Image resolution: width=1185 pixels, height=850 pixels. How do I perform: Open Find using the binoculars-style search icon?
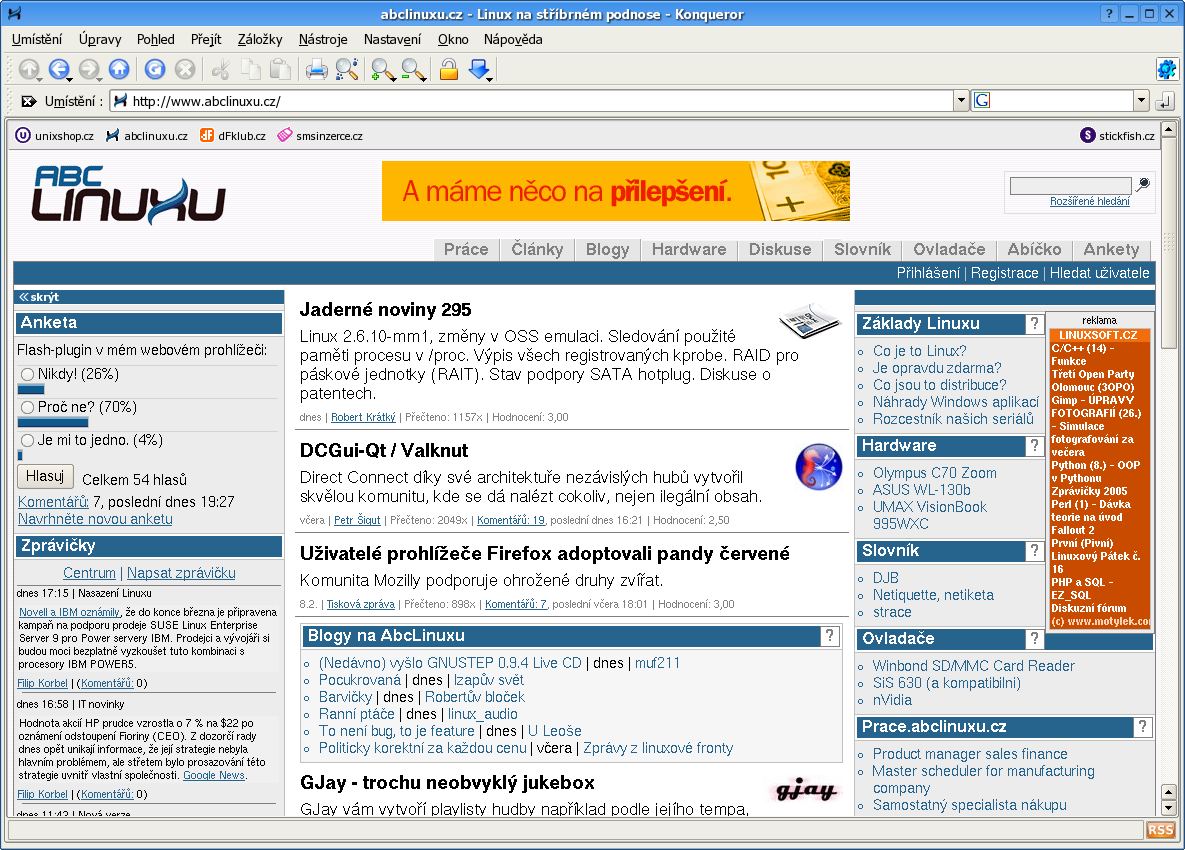click(347, 70)
